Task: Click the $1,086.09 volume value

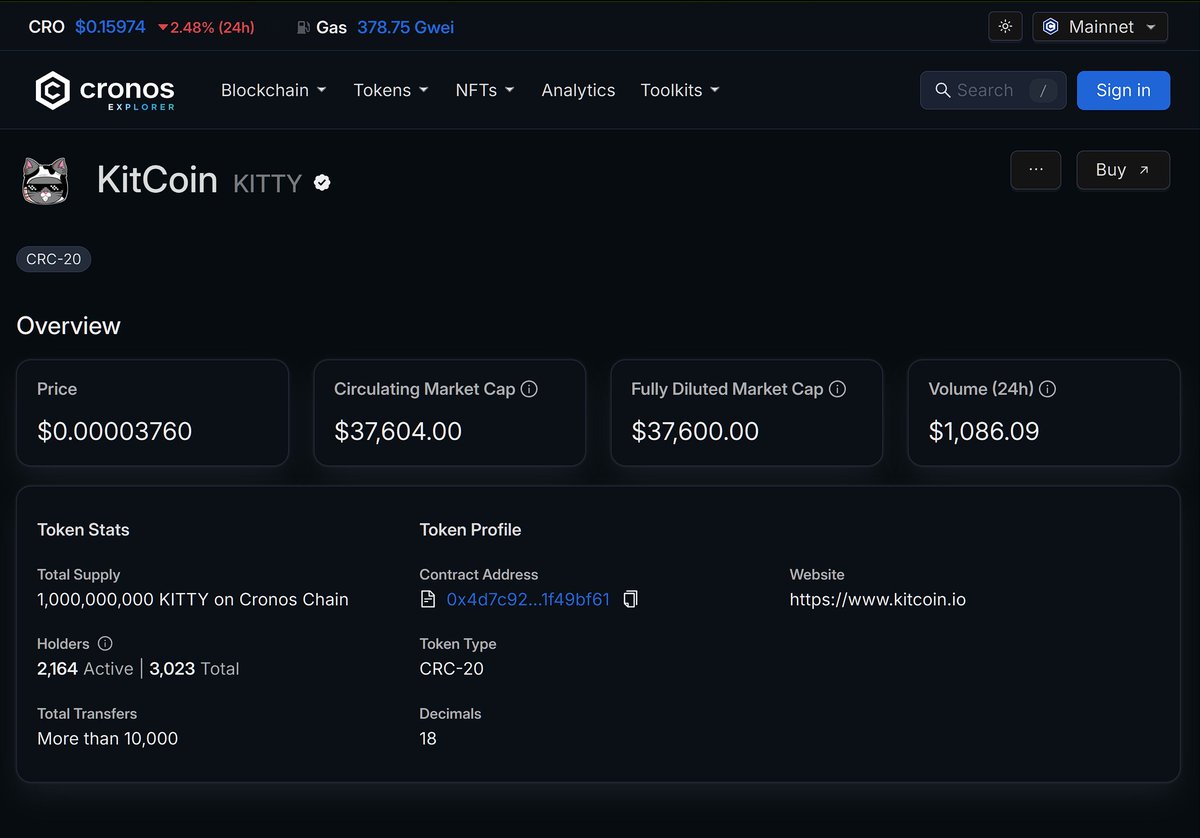Action: (x=984, y=432)
